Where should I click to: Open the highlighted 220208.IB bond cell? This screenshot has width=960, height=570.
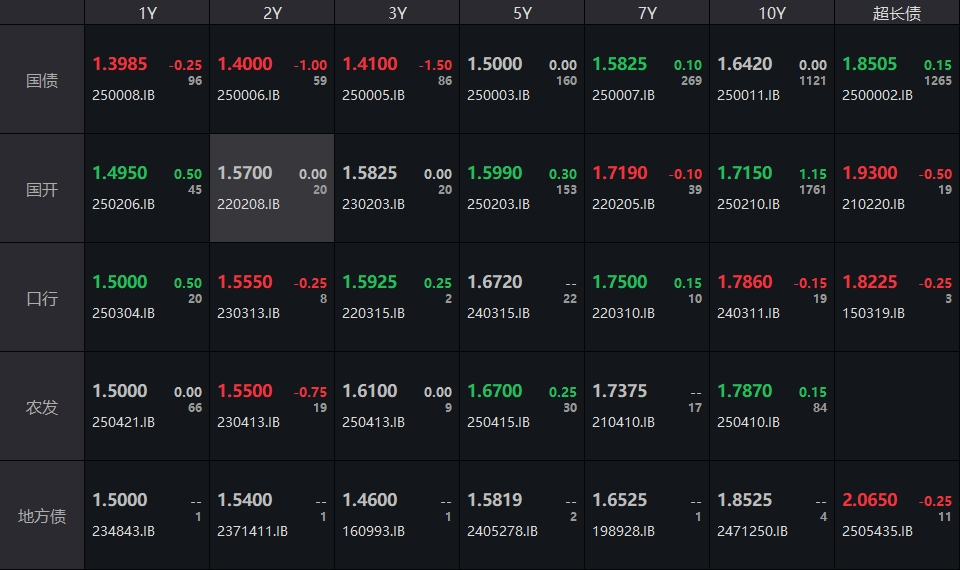coord(271,188)
